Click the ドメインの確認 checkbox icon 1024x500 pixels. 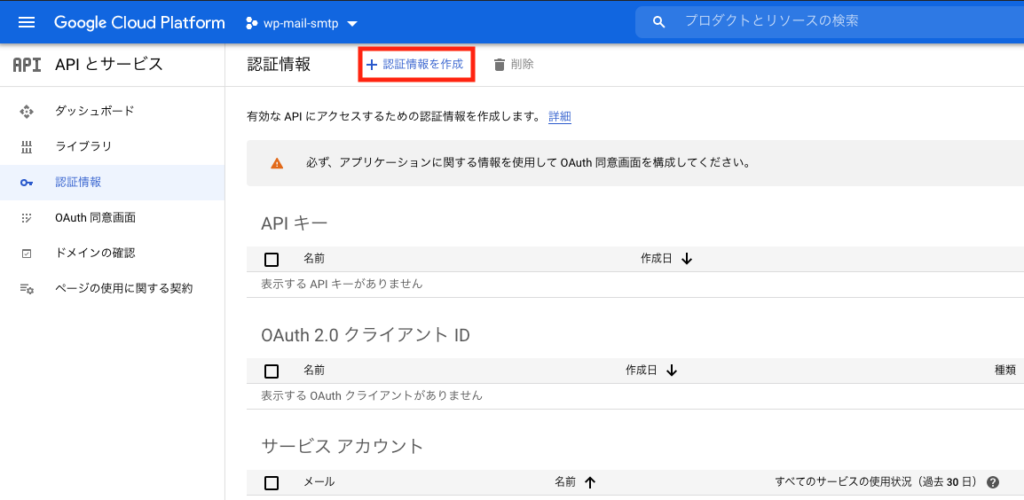click(27, 253)
